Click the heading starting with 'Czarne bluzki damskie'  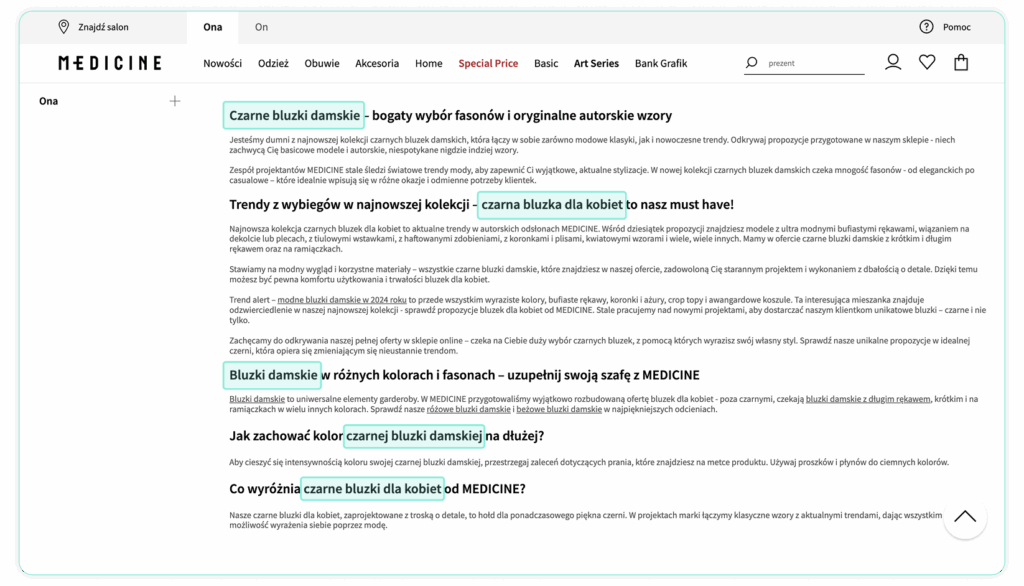(x=451, y=116)
